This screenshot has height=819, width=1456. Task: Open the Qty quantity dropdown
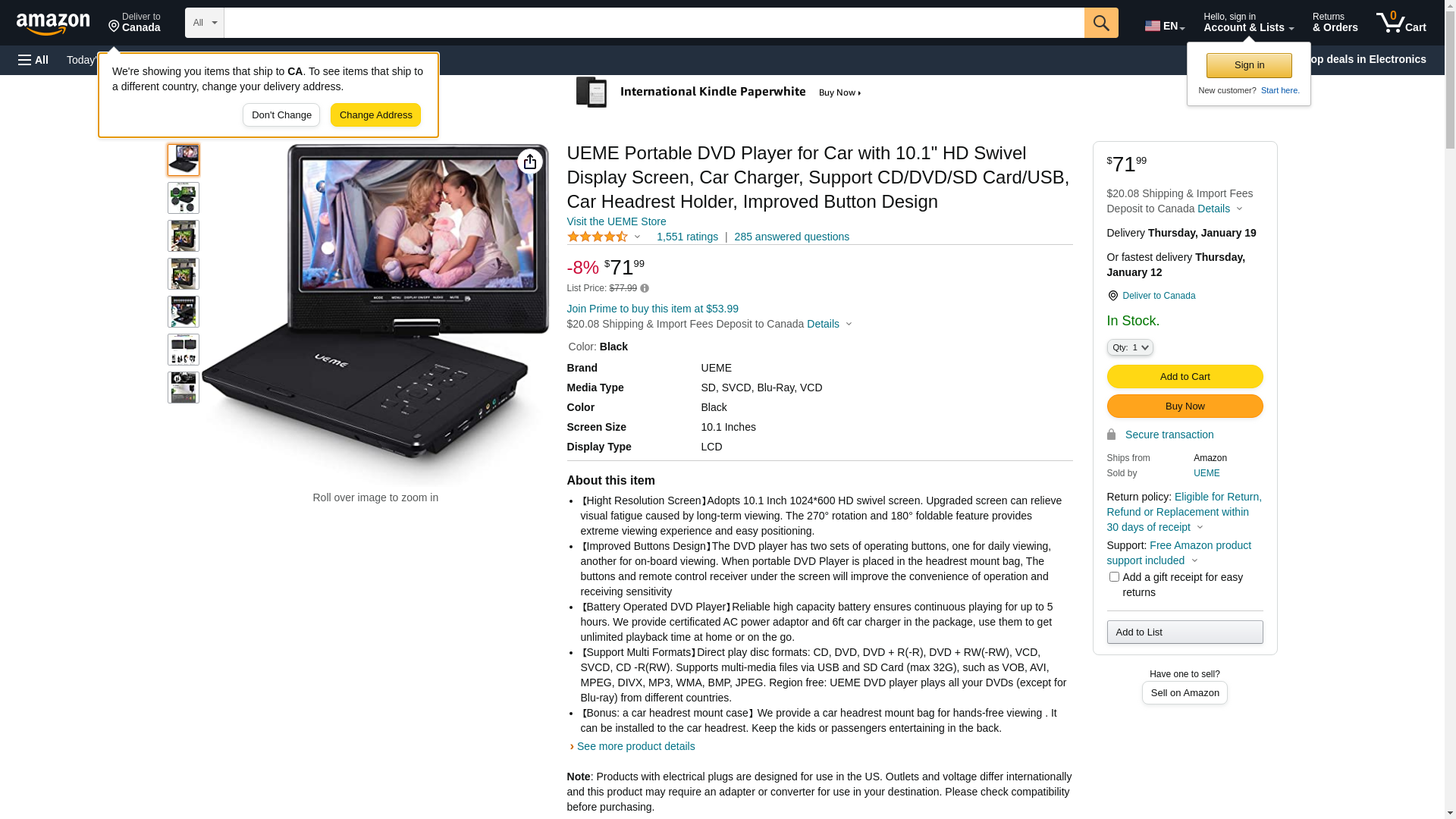click(x=1130, y=347)
